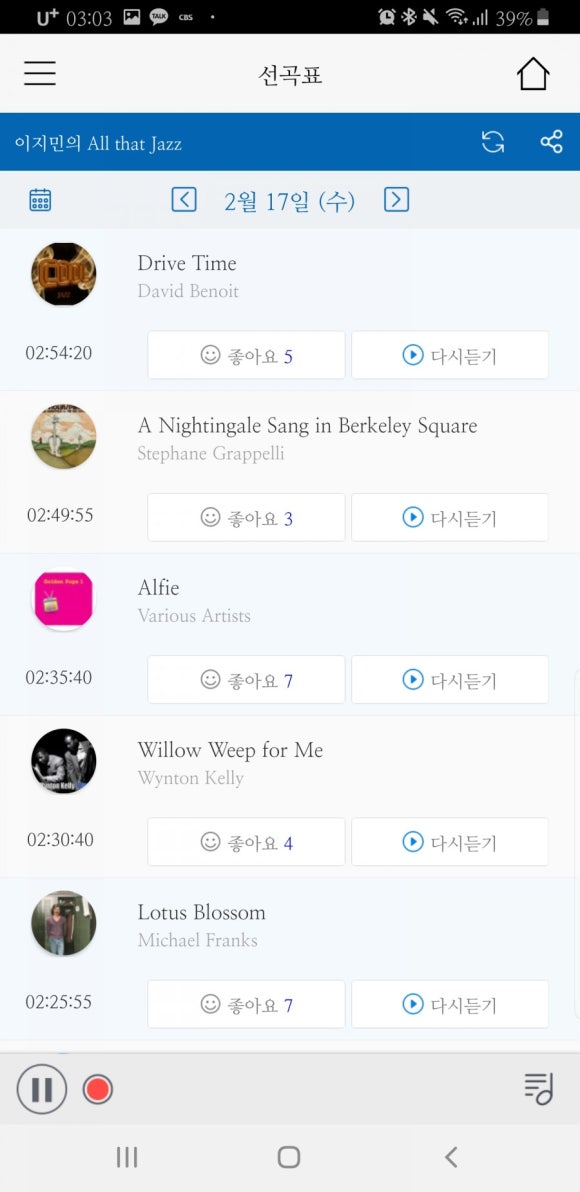Share the All that Jazz playlist

pyautogui.click(x=551, y=142)
